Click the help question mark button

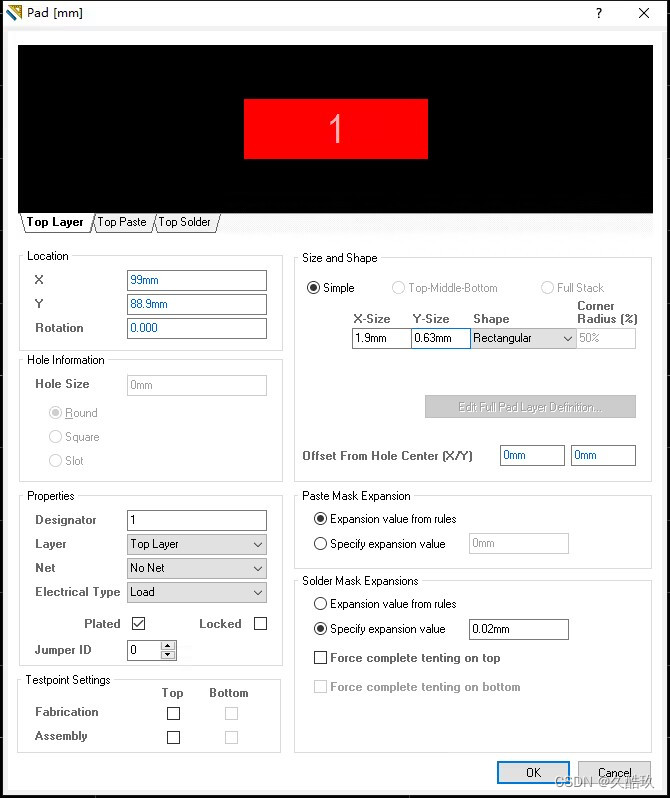pyautogui.click(x=599, y=13)
